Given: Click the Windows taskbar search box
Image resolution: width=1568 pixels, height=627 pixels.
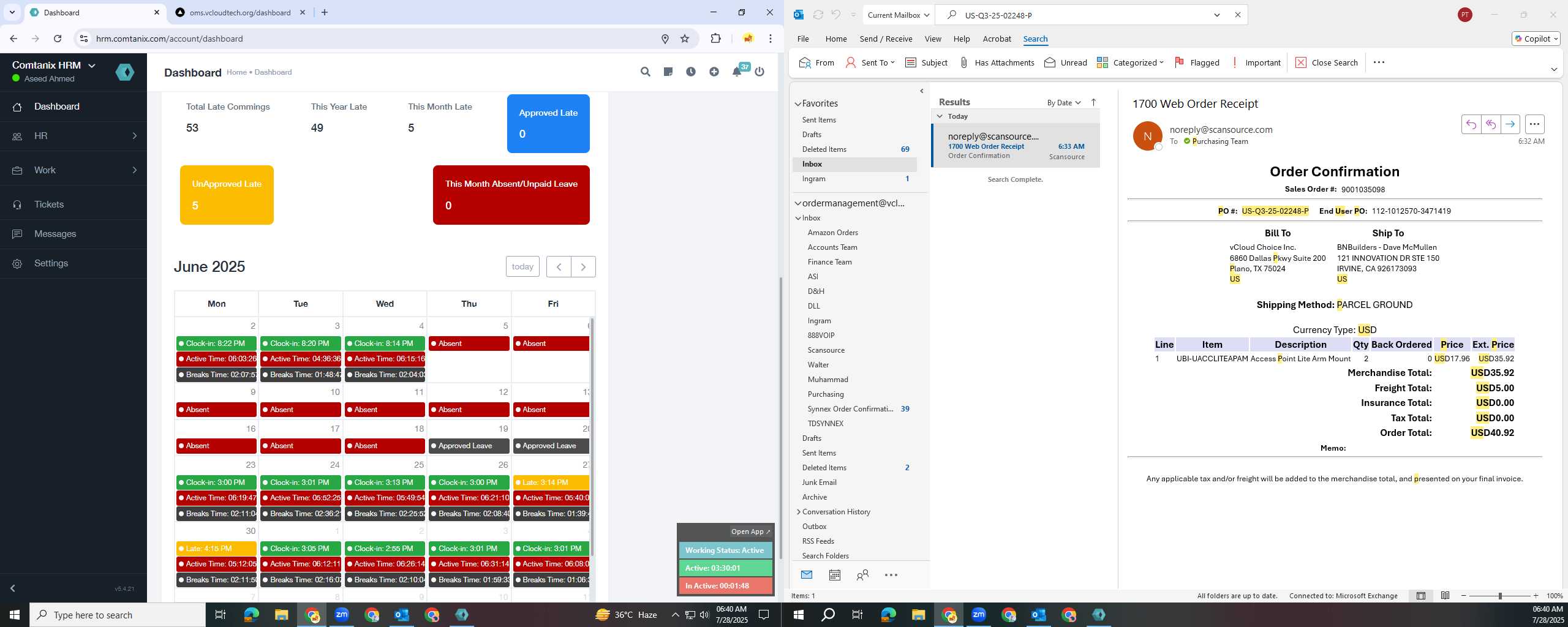Looking at the screenshot, I should point(118,615).
